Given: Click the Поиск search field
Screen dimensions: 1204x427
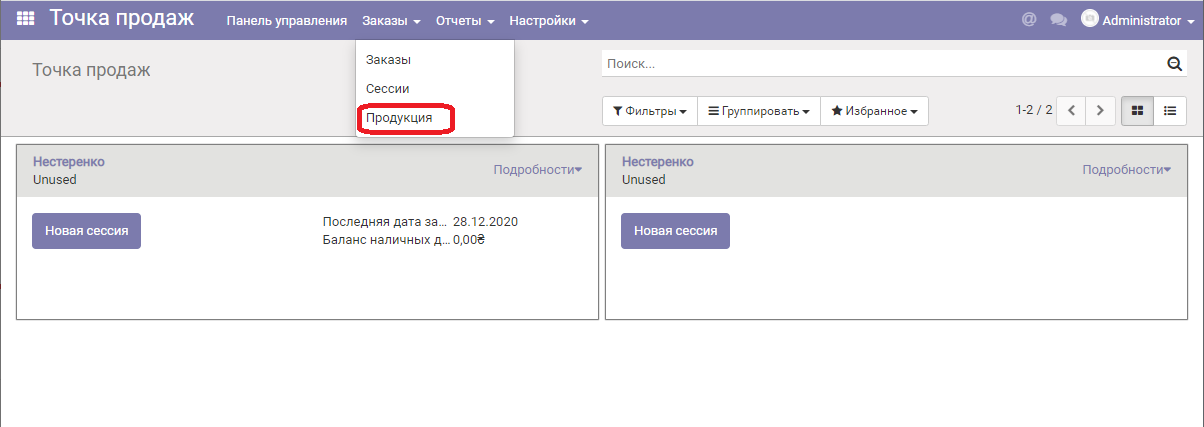Looking at the screenshot, I should pyautogui.click(x=880, y=64).
